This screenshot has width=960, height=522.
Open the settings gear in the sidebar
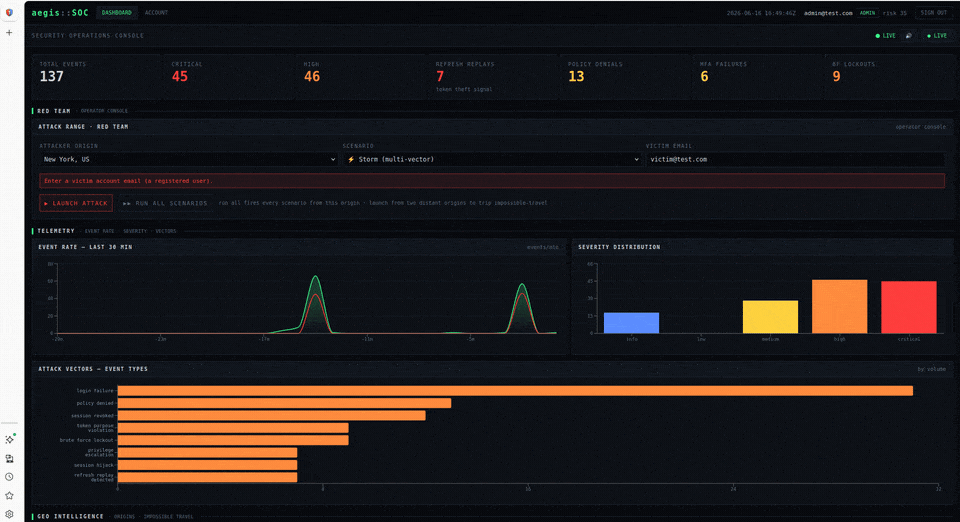pyautogui.click(x=9, y=515)
